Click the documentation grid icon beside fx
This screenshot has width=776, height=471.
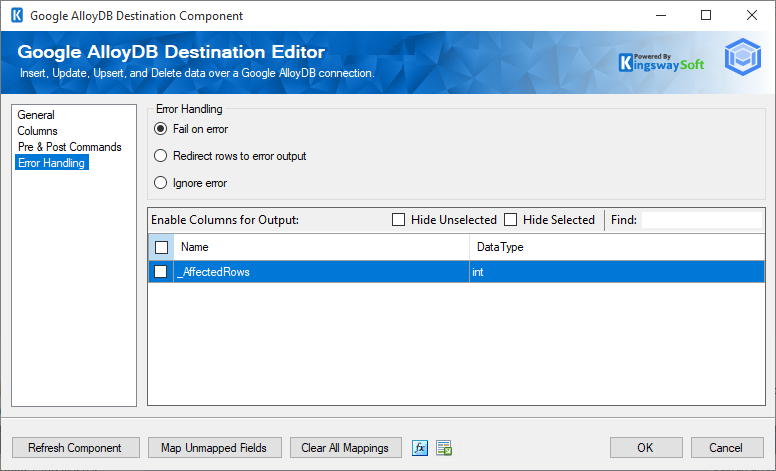(444, 448)
